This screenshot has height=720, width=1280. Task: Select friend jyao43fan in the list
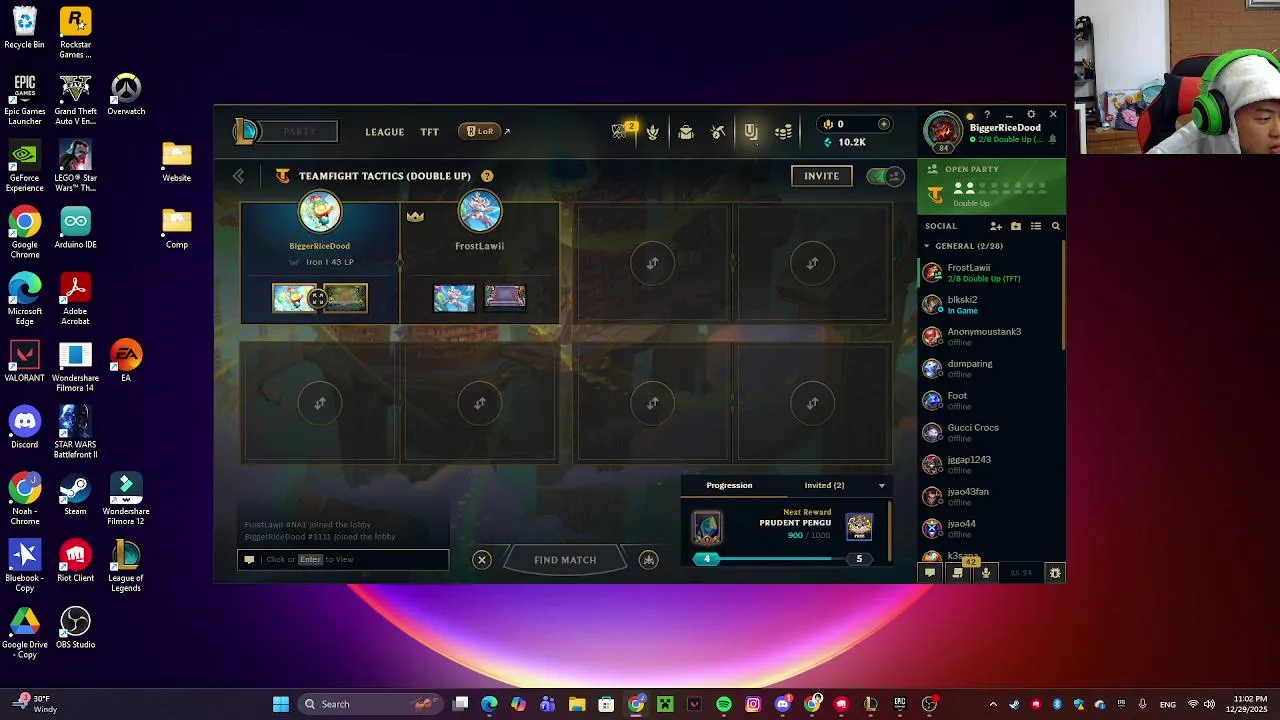[989, 496]
